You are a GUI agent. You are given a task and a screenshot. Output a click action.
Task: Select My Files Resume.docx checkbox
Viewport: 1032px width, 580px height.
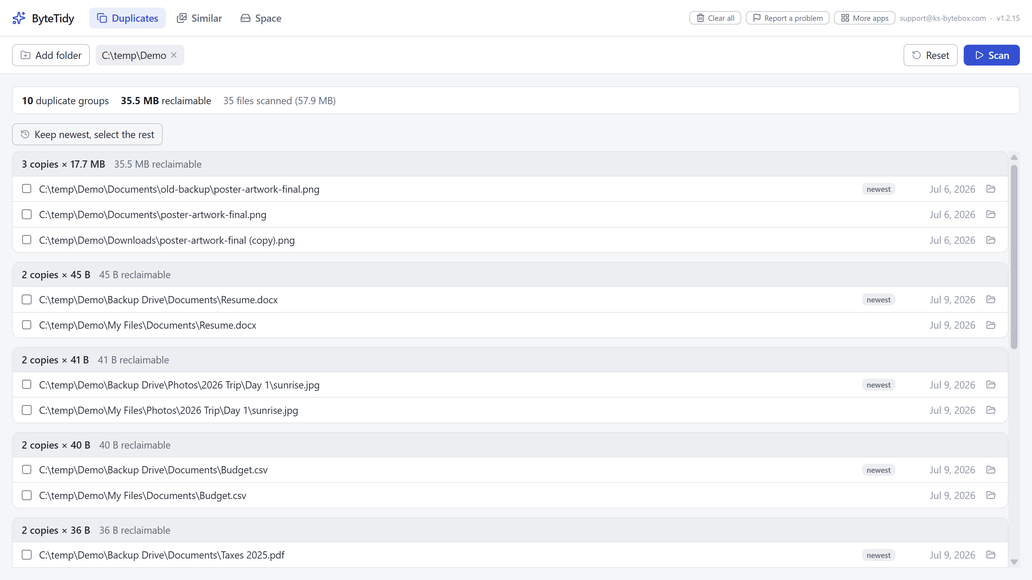(26, 325)
